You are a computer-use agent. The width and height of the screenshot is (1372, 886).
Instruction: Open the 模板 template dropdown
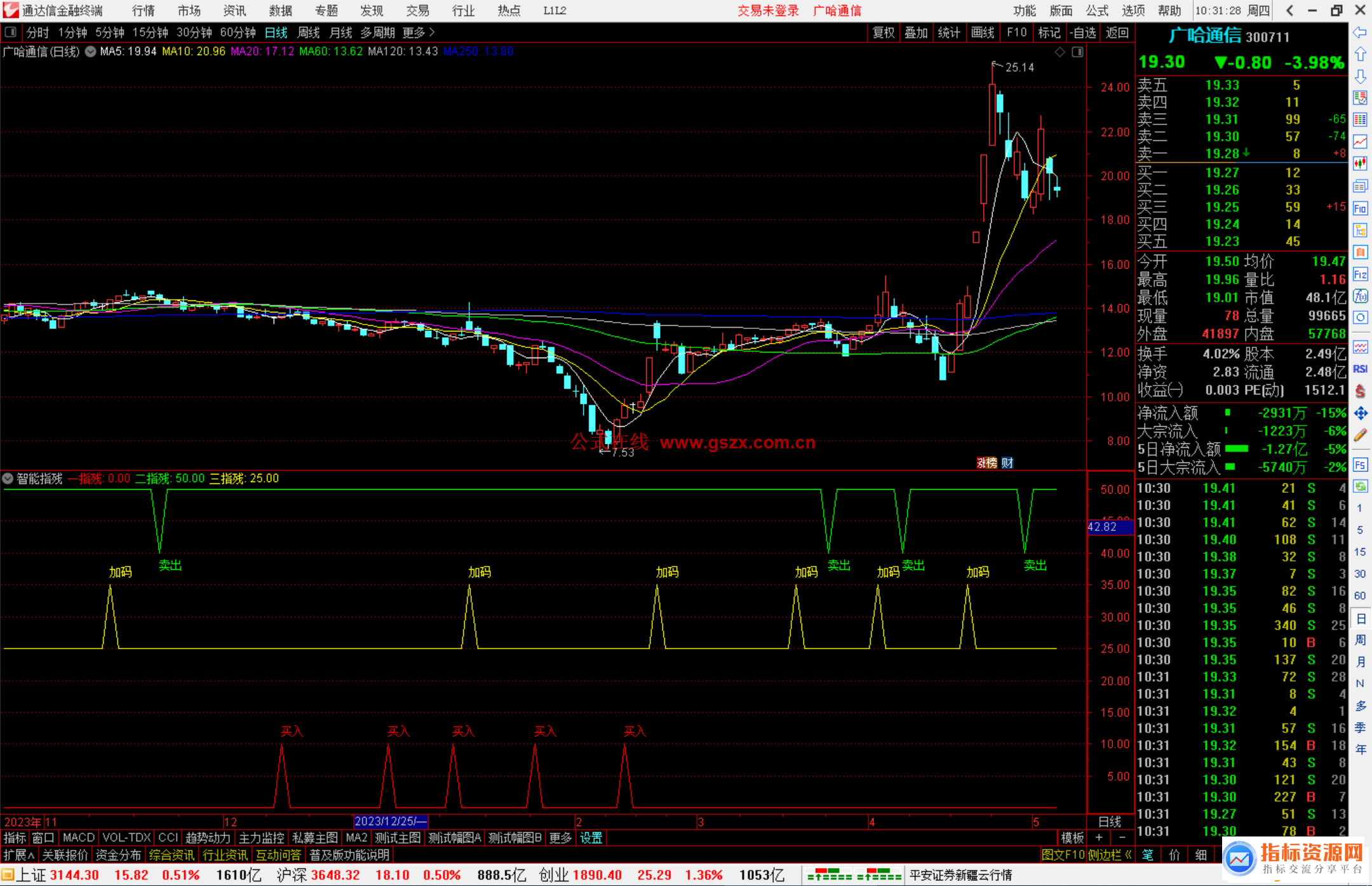pos(1072,838)
